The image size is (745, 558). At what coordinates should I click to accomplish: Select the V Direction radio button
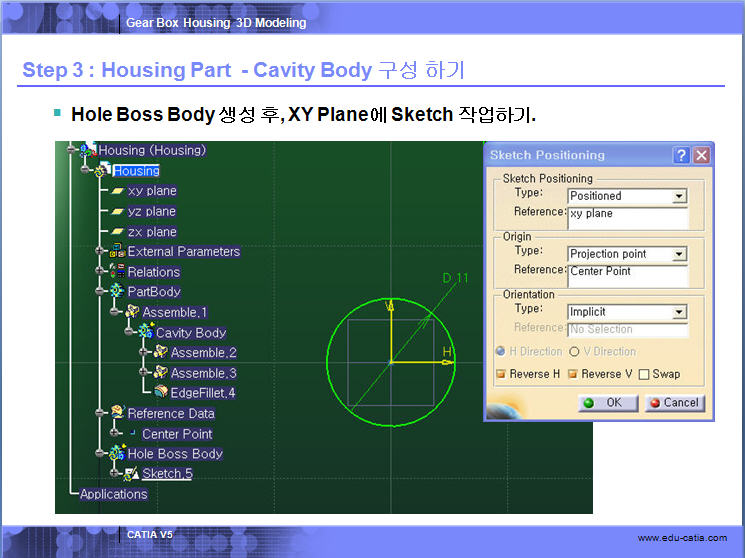[574, 352]
